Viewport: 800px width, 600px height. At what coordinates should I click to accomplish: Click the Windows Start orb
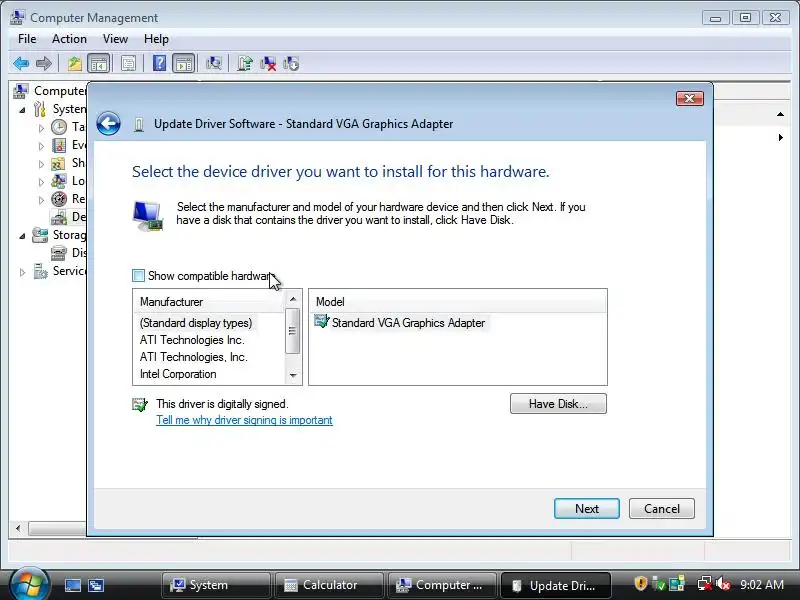click(29, 584)
